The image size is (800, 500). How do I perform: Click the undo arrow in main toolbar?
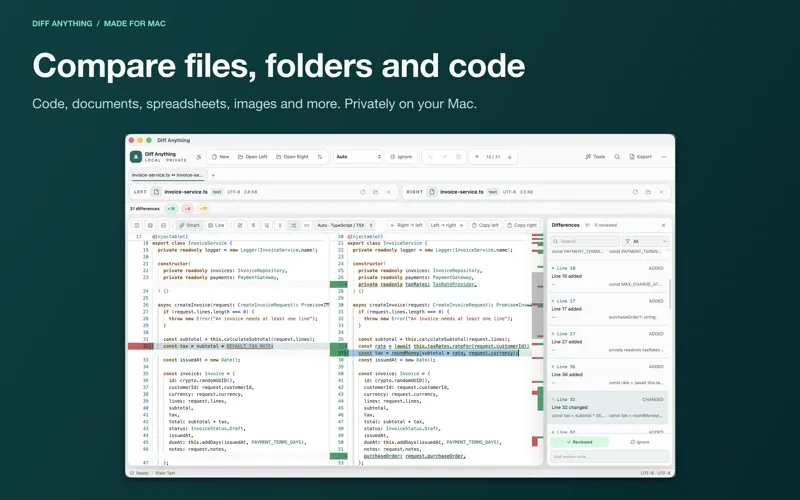tap(430, 157)
